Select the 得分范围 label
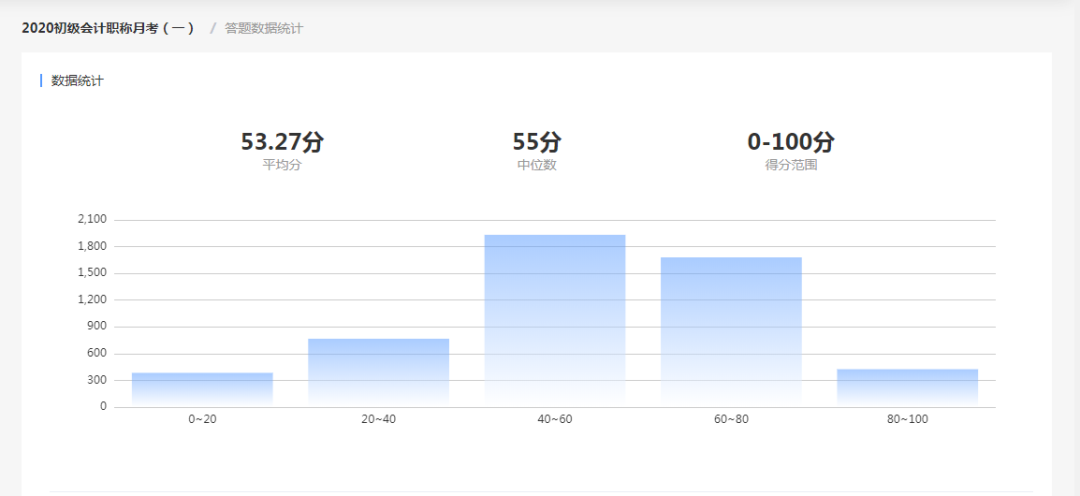The image size is (1080, 496). (x=791, y=165)
